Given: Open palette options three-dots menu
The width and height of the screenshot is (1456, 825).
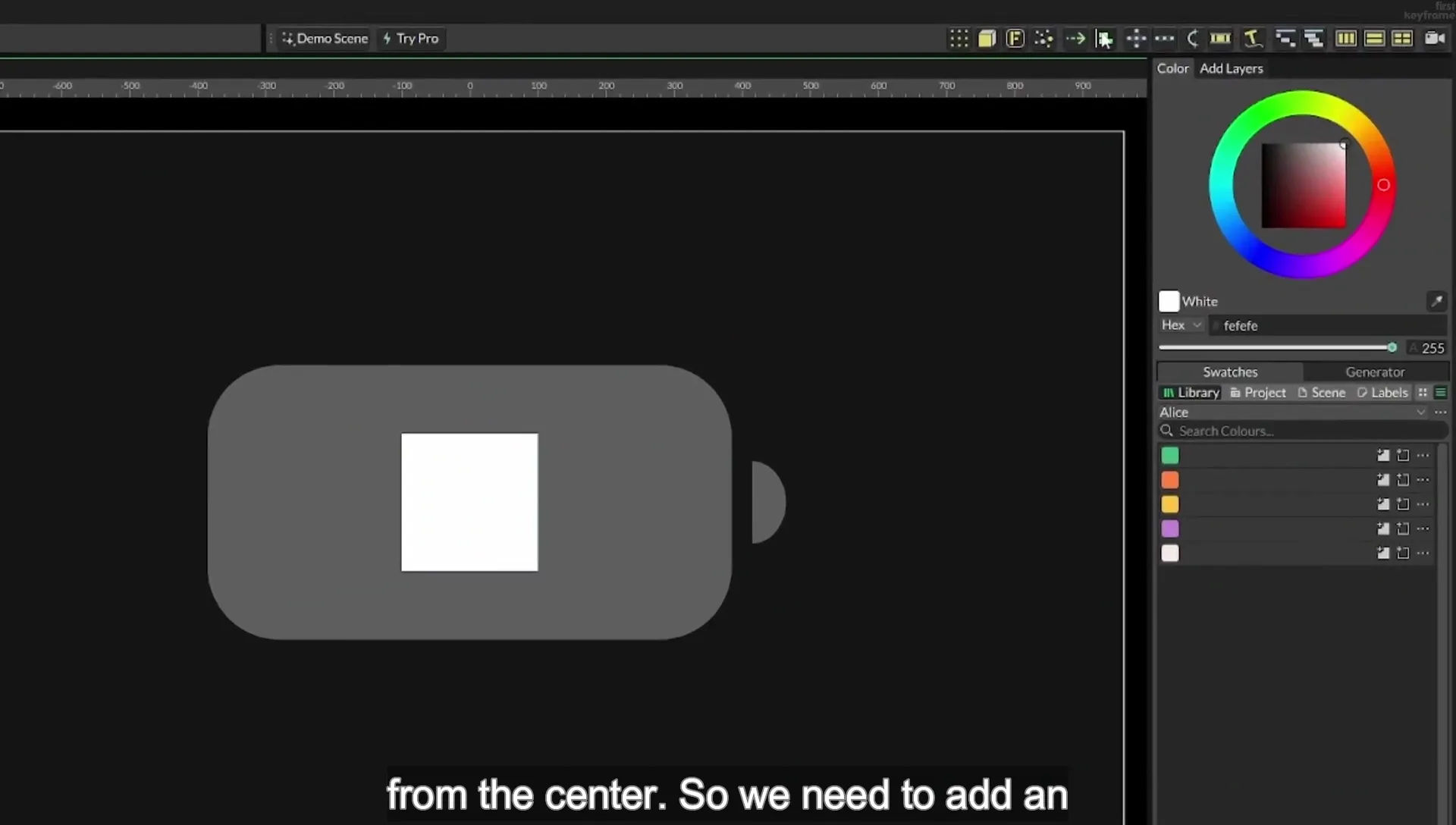Looking at the screenshot, I should 1440,412.
